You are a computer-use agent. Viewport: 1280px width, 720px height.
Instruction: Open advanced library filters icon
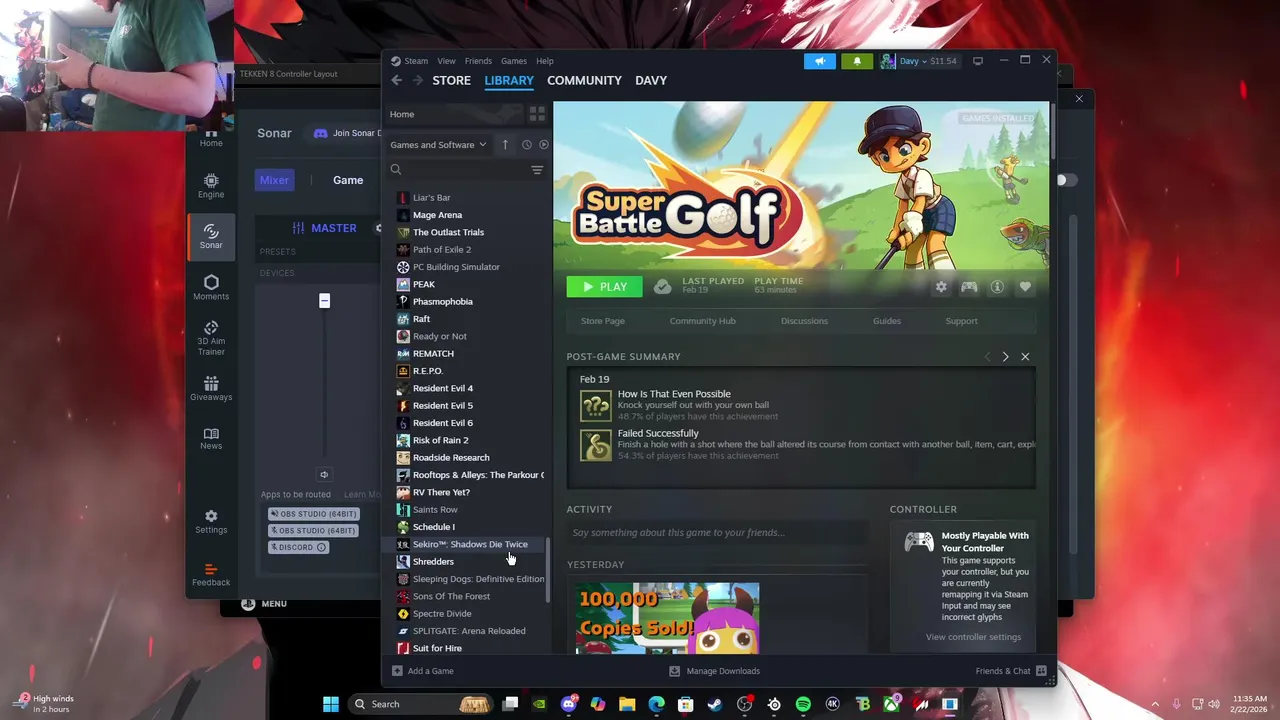pyautogui.click(x=537, y=170)
